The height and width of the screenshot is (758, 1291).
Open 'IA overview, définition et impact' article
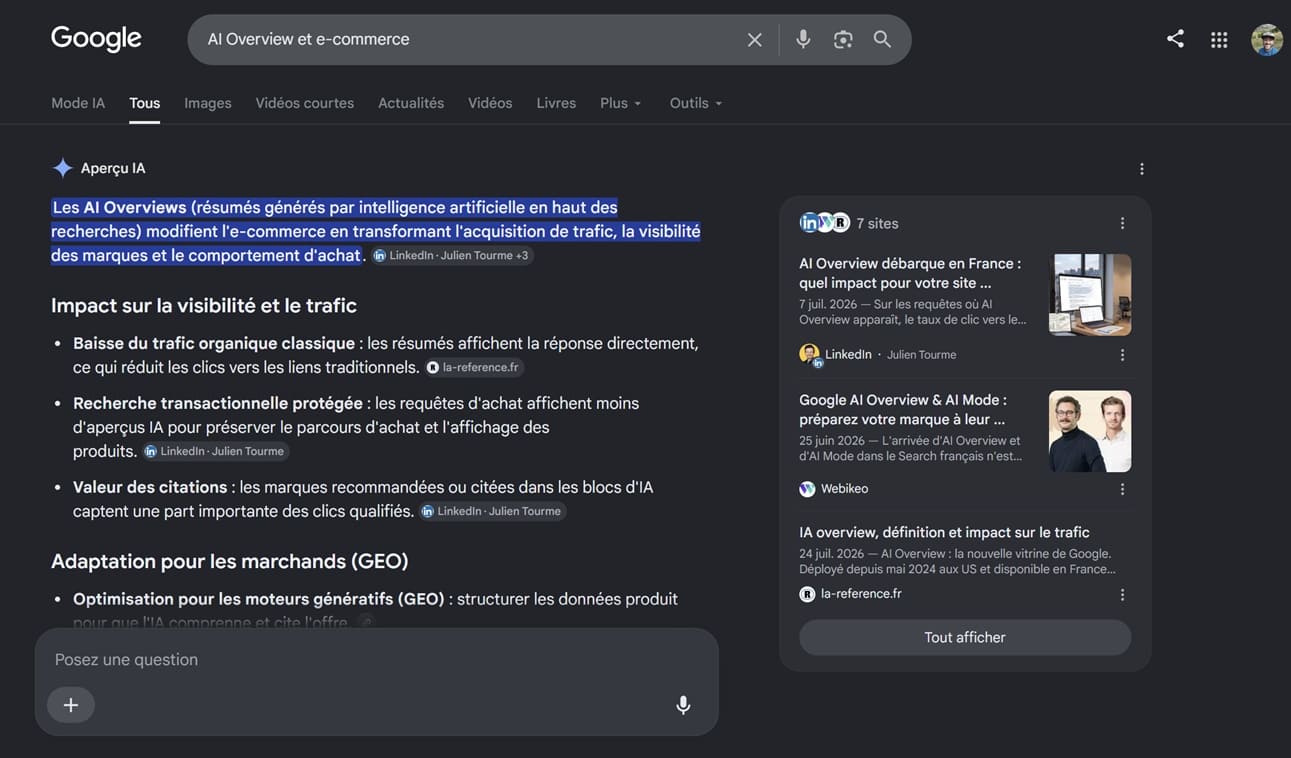(944, 532)
